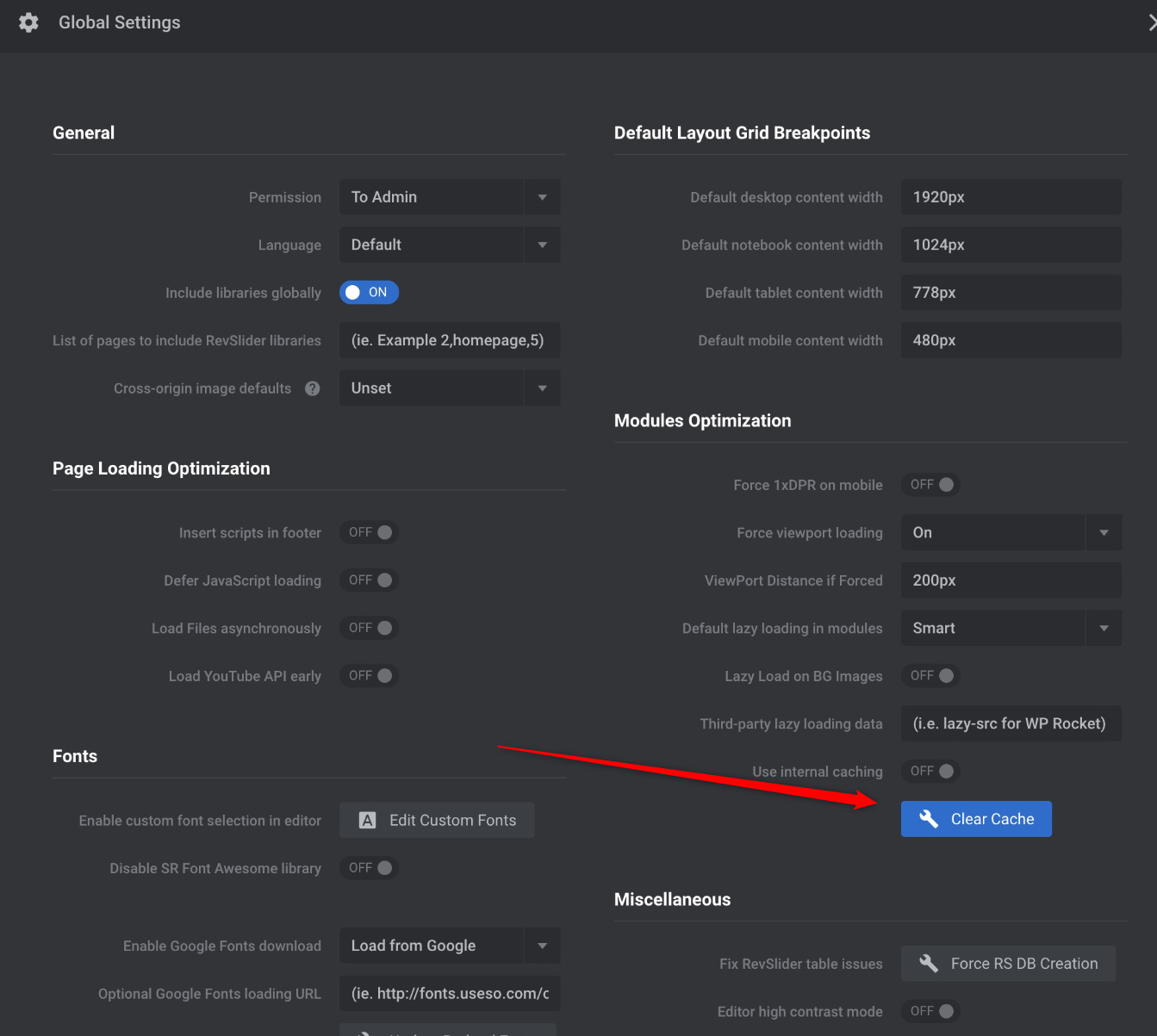This screenshot has width=1157, height=1036.
Task: Click the Cross-origin image defaults help icon
Action: pyautogui.click(x=312, y=388)
